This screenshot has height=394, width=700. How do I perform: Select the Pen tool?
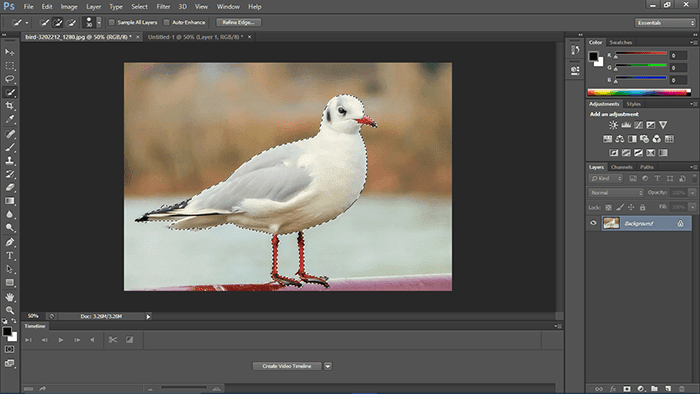(x=9, y=242)
